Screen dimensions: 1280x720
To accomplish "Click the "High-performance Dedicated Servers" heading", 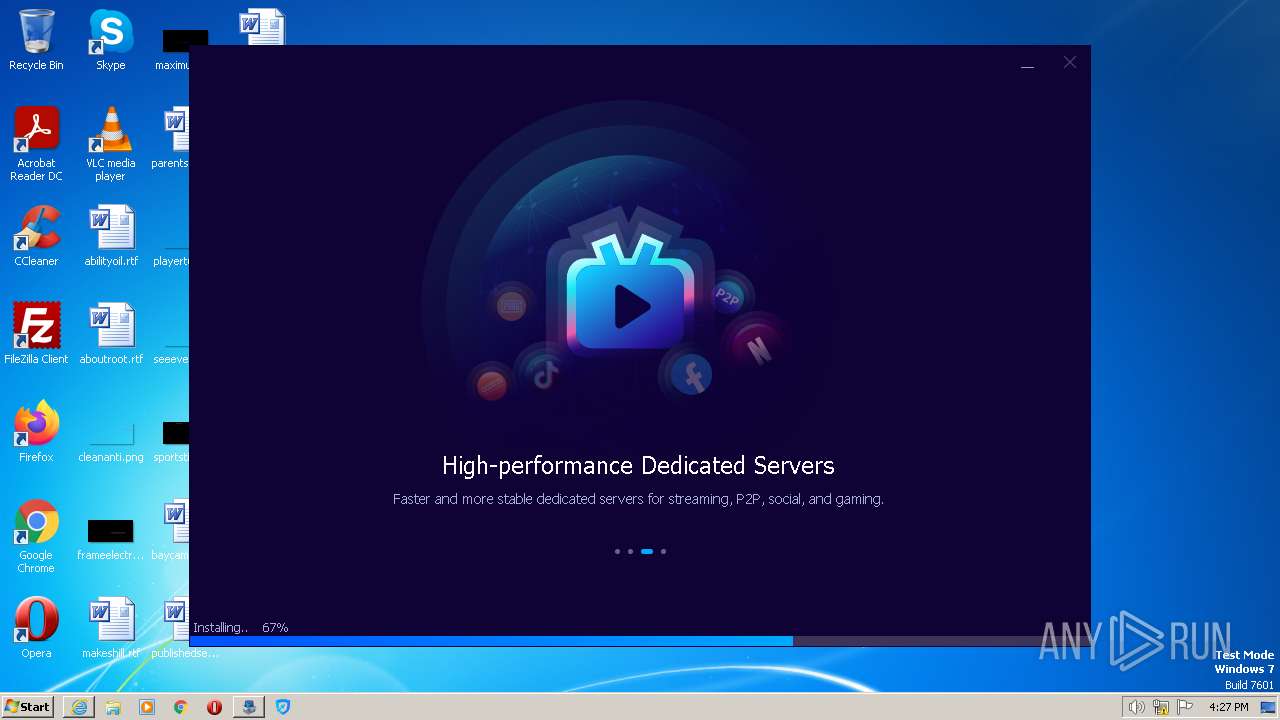I will click(x=638, y=466).
